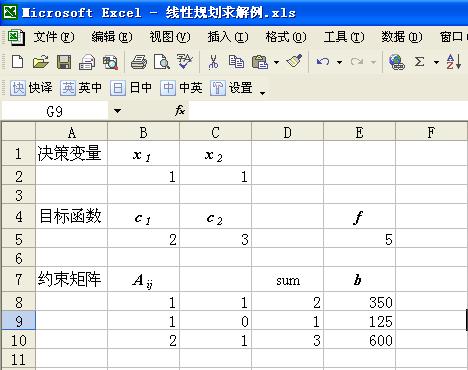Click the AutoSum sigma icon
Viewport: 468px width, 370px height.
point(419,62)
